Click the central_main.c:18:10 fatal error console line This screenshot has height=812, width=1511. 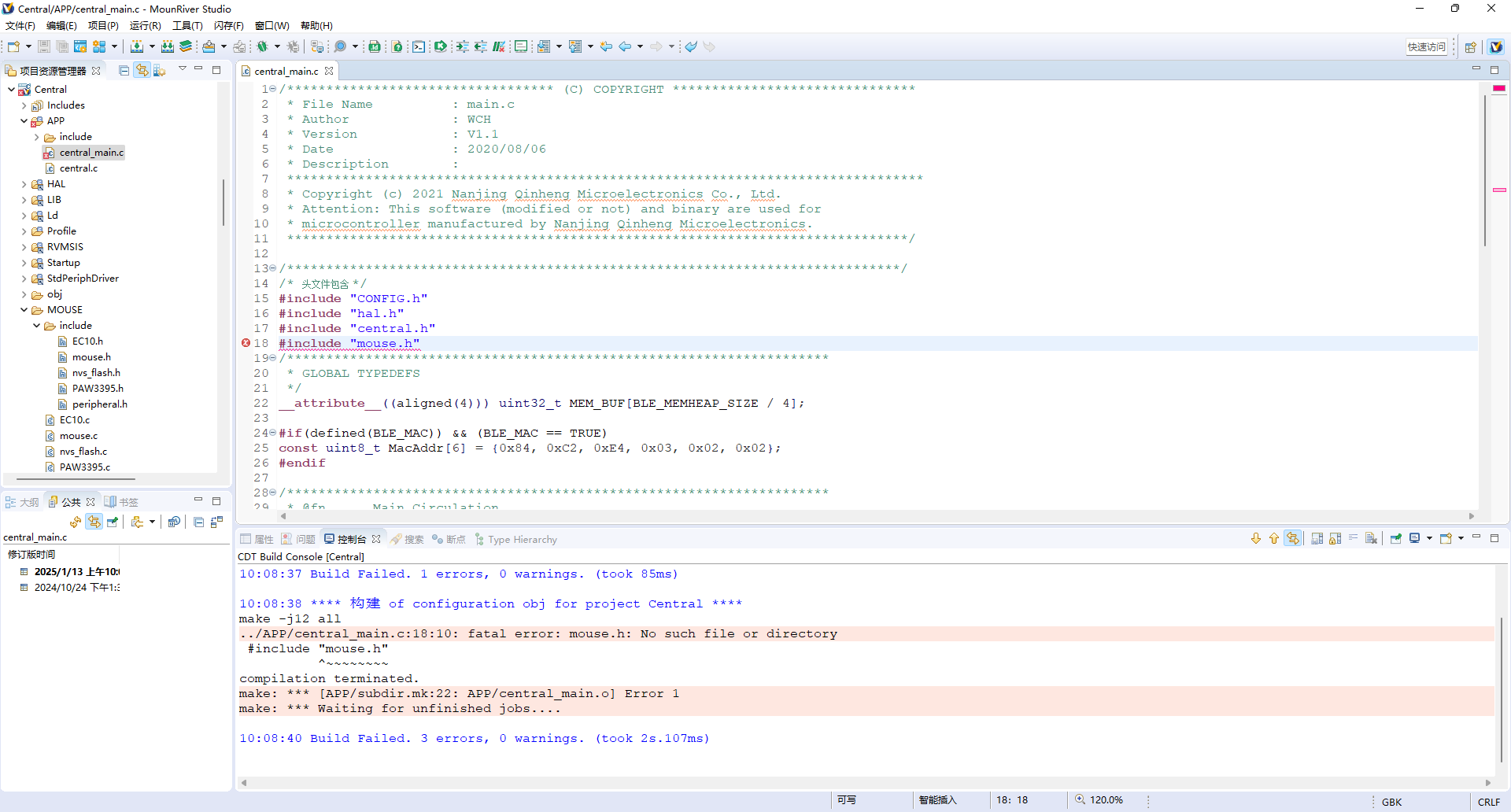pos(538,634)
